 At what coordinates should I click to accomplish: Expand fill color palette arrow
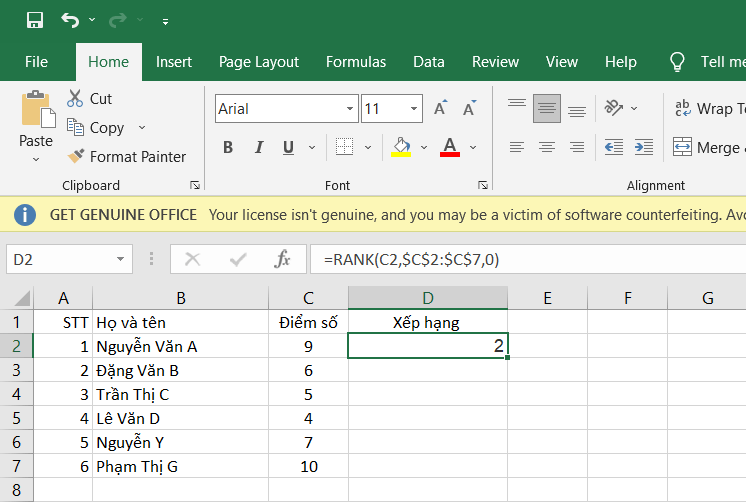(x=424, y=148)
